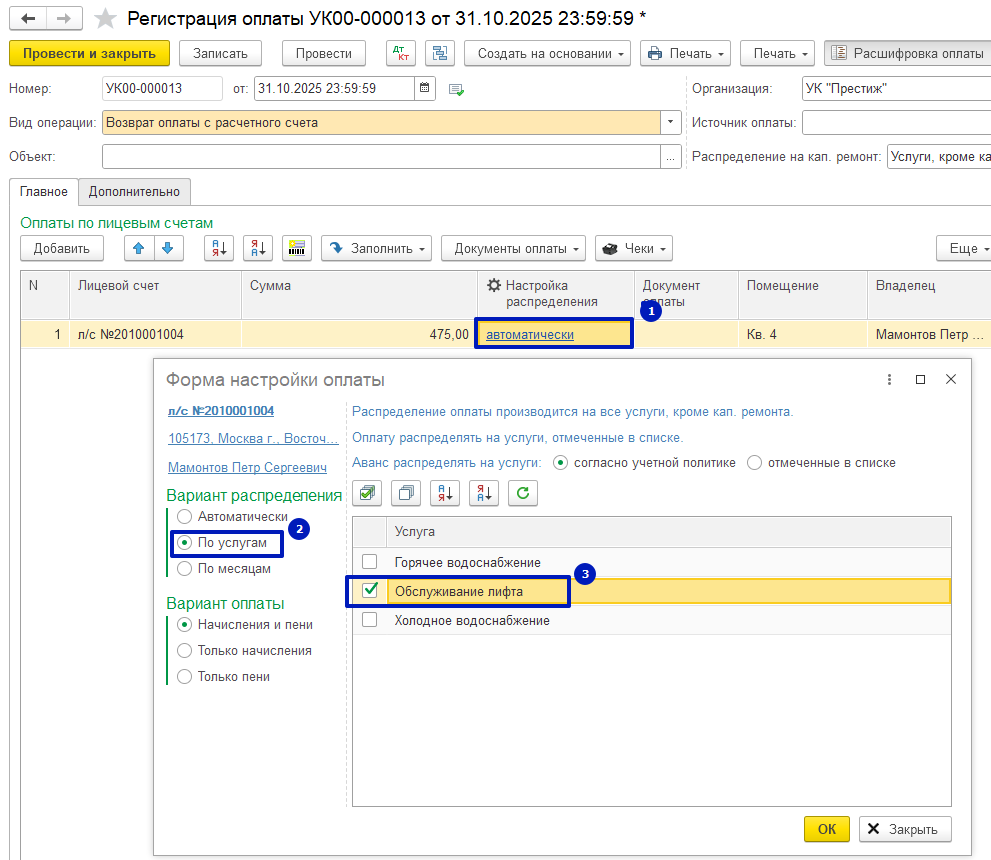
Task: Choose the Только пени payment option
Action: tap(184, 677)
